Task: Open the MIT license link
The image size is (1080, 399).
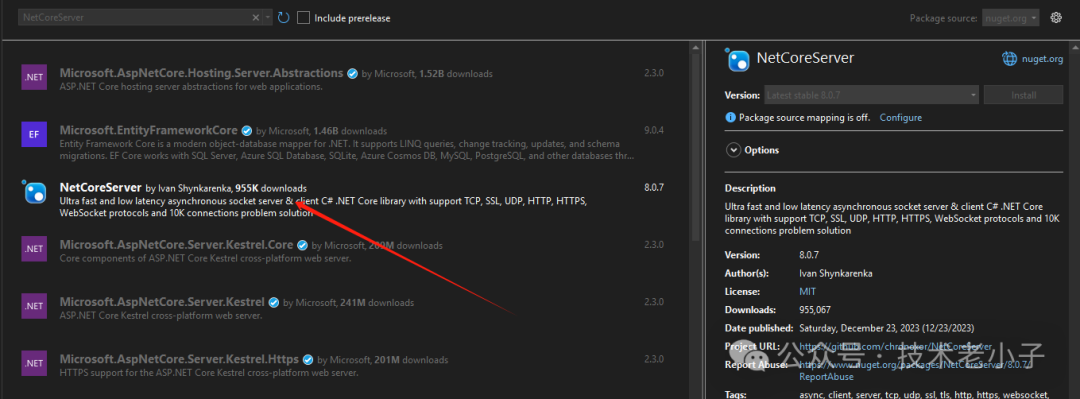Action: point(807,291)
